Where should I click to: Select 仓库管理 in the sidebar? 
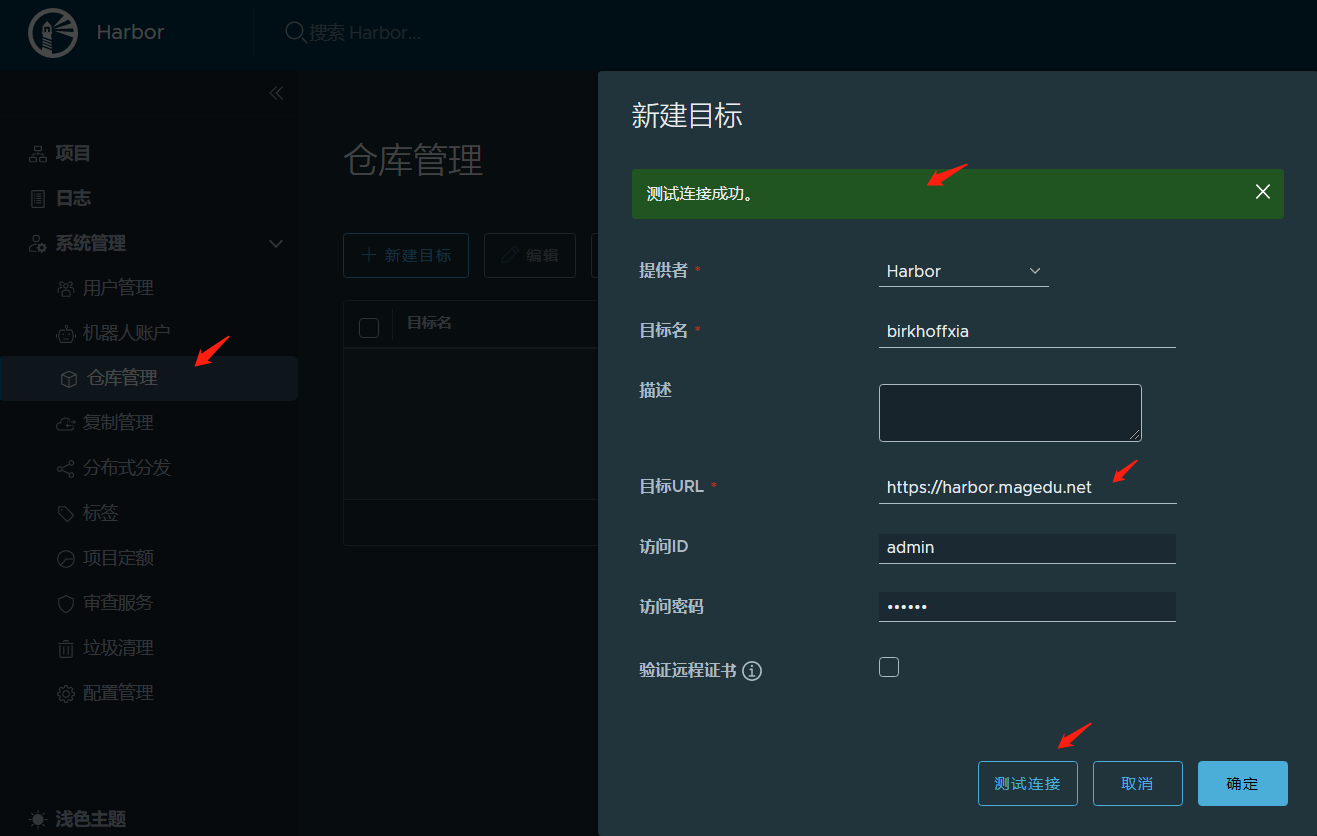[148, 379]
